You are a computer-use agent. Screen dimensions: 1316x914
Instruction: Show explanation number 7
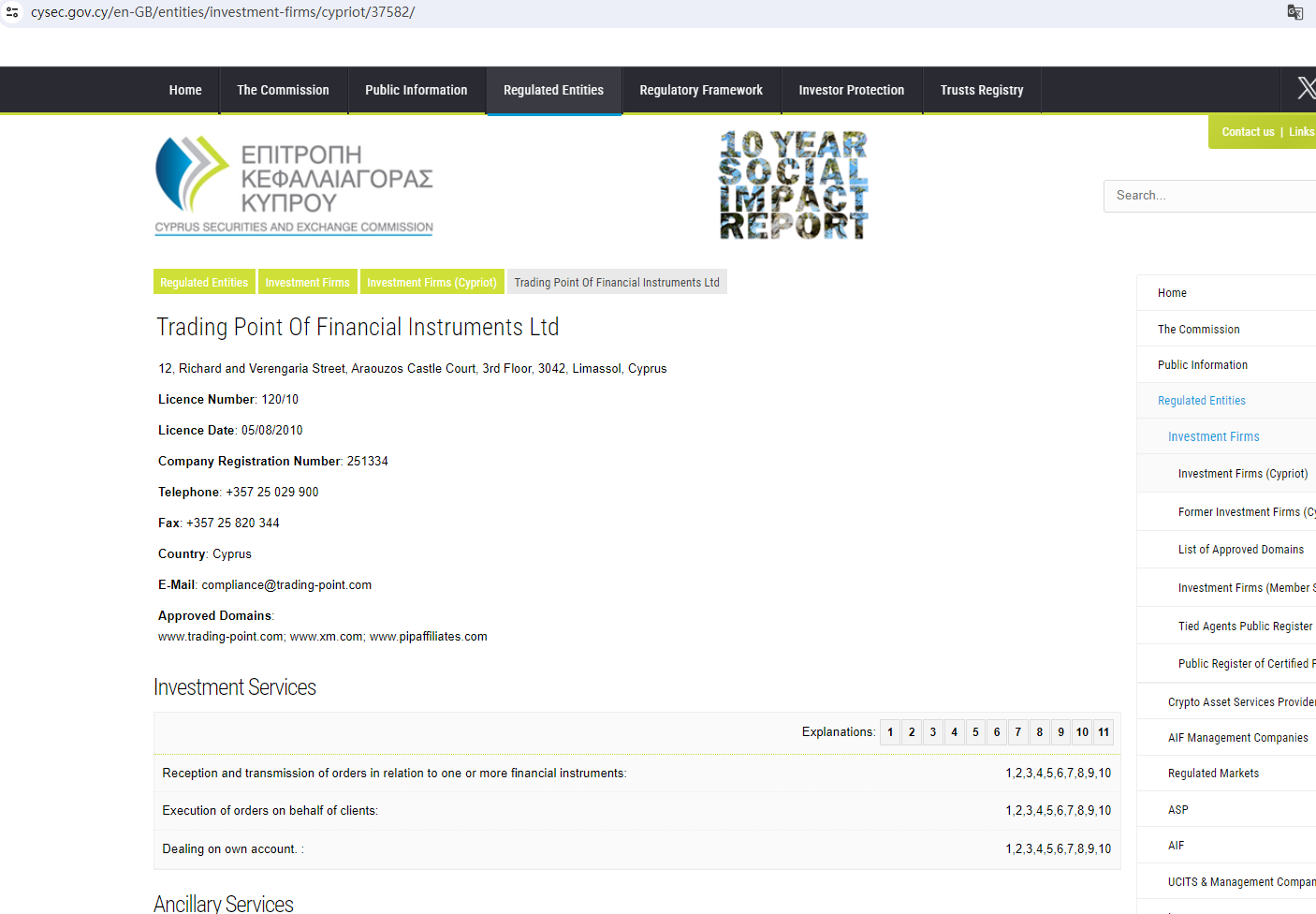click(1018, 732)
